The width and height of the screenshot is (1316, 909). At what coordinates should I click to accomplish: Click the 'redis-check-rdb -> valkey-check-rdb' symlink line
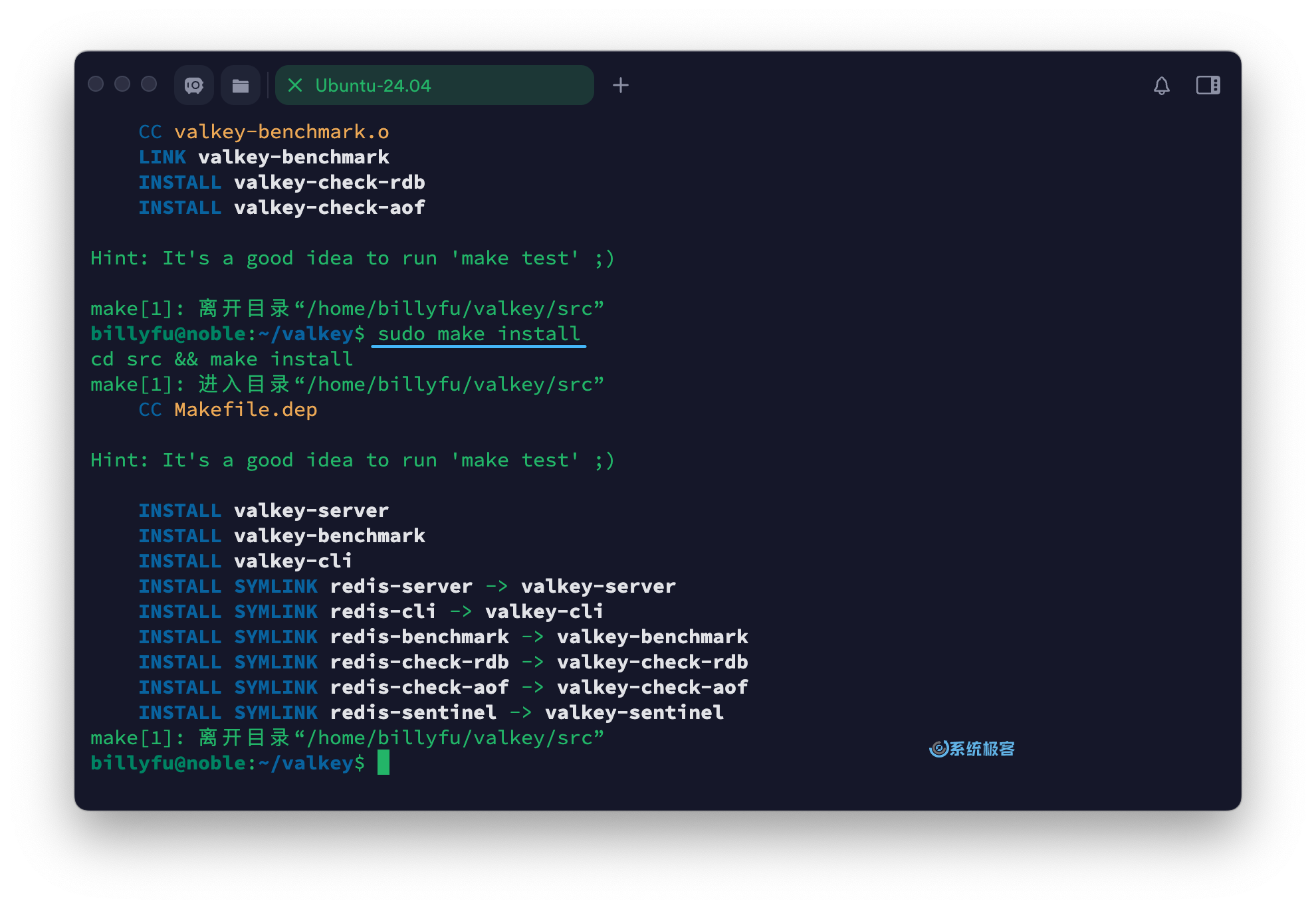point(443,662)
